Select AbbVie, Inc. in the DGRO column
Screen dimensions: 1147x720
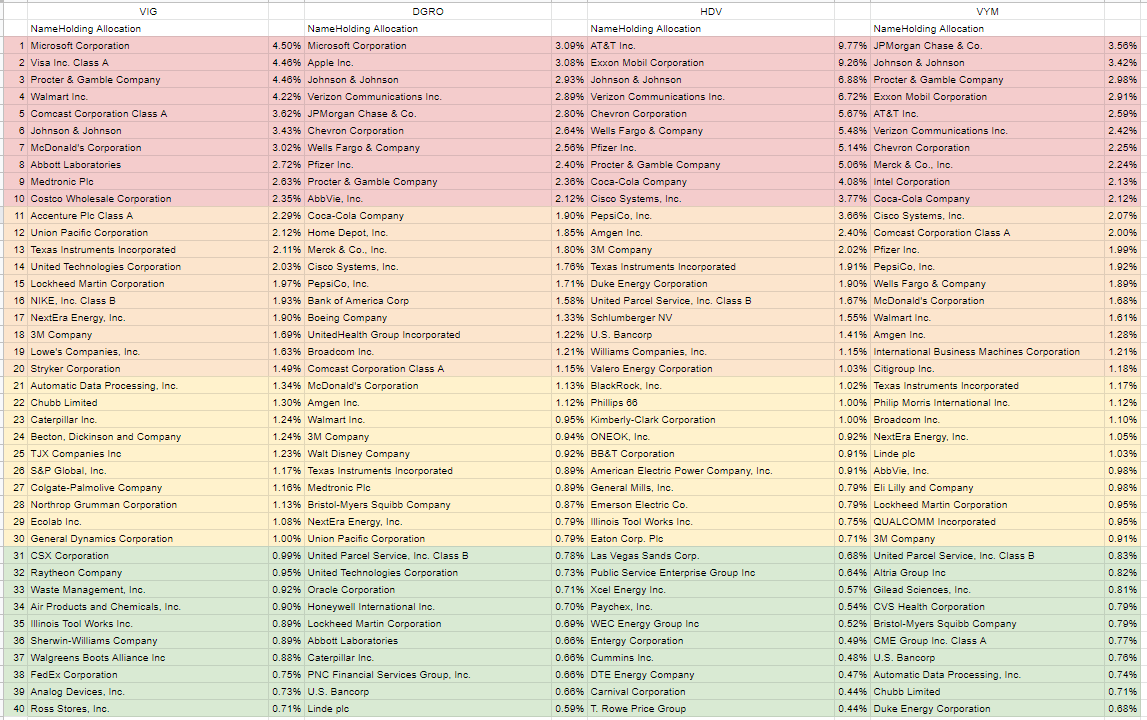coord(427,198)
